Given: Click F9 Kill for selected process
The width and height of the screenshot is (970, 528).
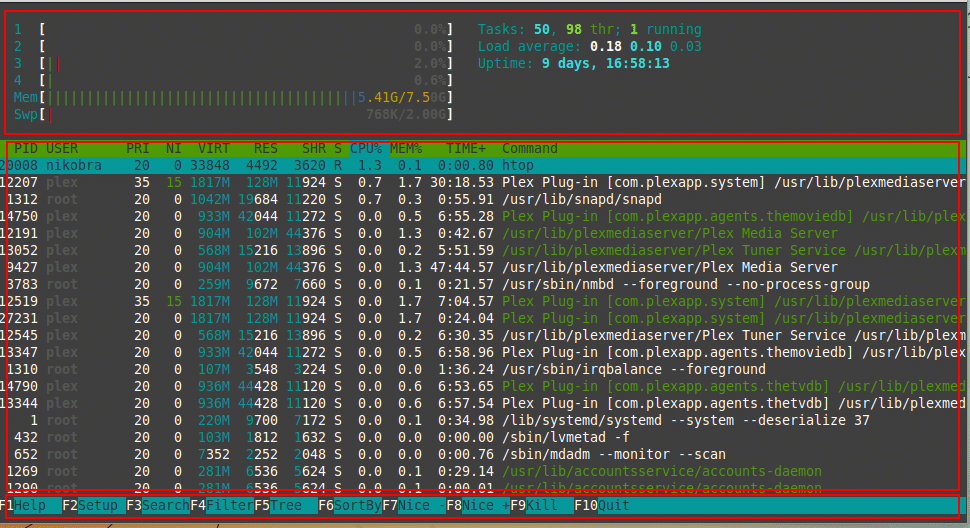Looking at the screenshot, I should [x=541, y=505].
